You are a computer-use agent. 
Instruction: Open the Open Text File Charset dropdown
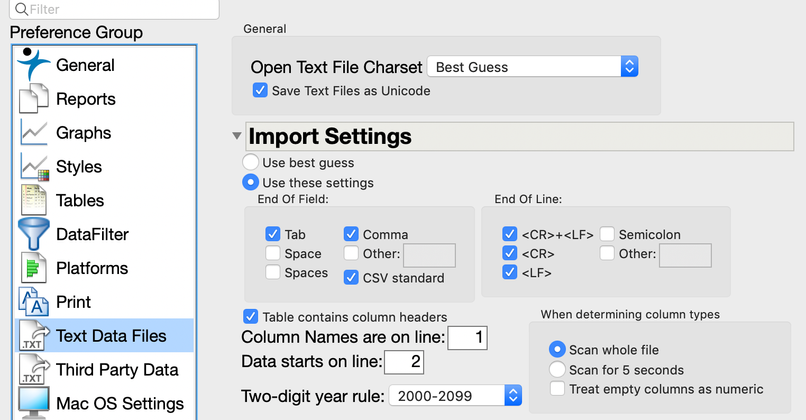point(532,67)
